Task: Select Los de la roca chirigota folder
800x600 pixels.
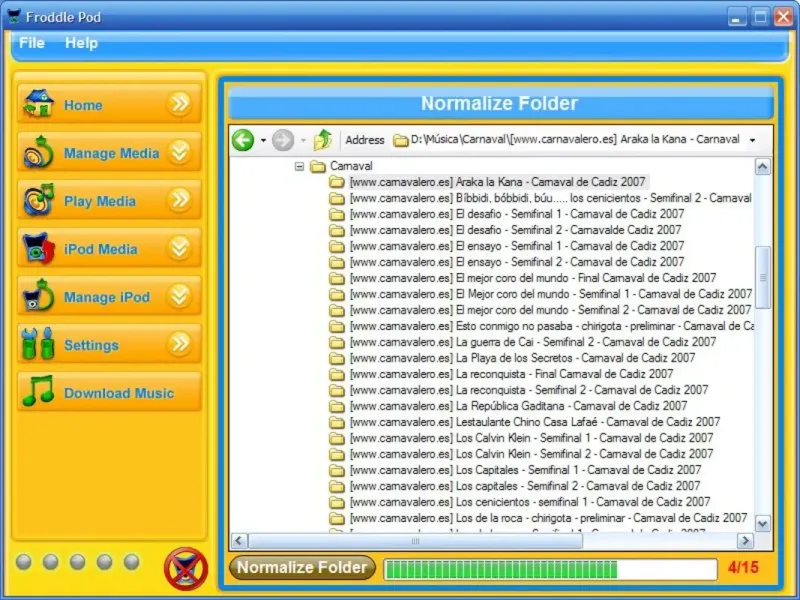Action: click(548, 518)
